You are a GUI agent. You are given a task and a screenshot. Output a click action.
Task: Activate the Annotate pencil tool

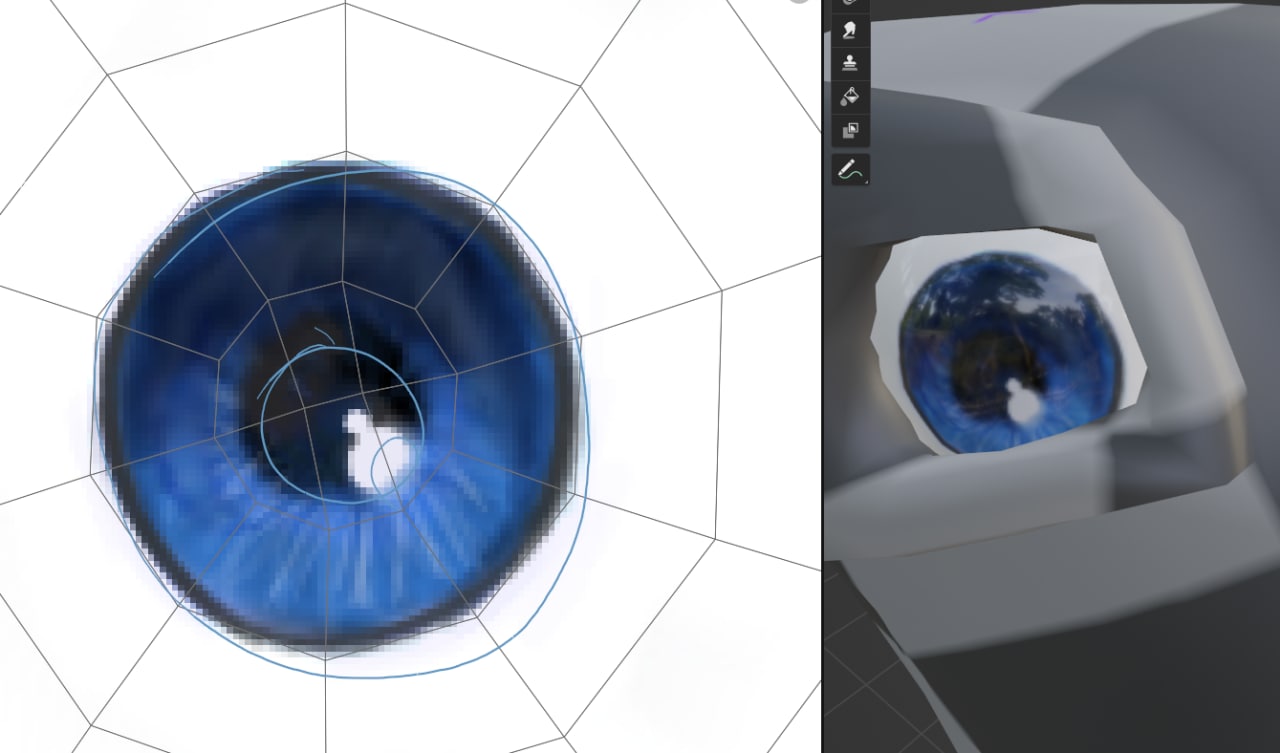pyautogui.click(x=849, y=170)
